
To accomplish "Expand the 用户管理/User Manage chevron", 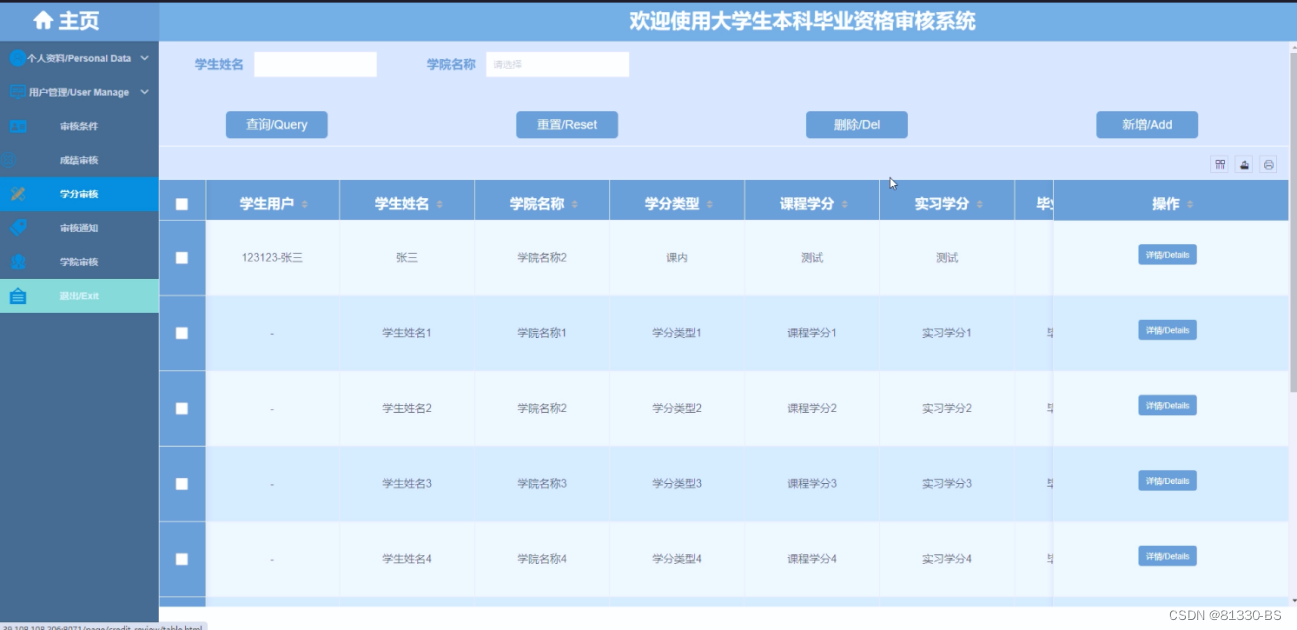I will click(144, 92).
